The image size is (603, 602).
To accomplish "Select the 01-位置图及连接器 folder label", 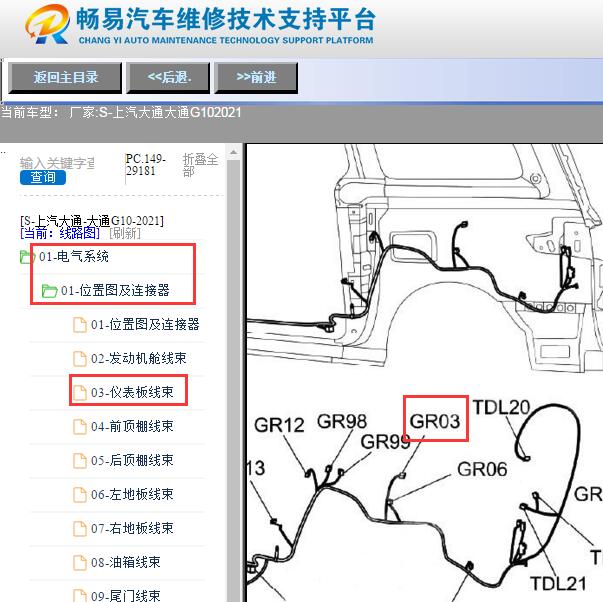I will [x=115, y=290].
